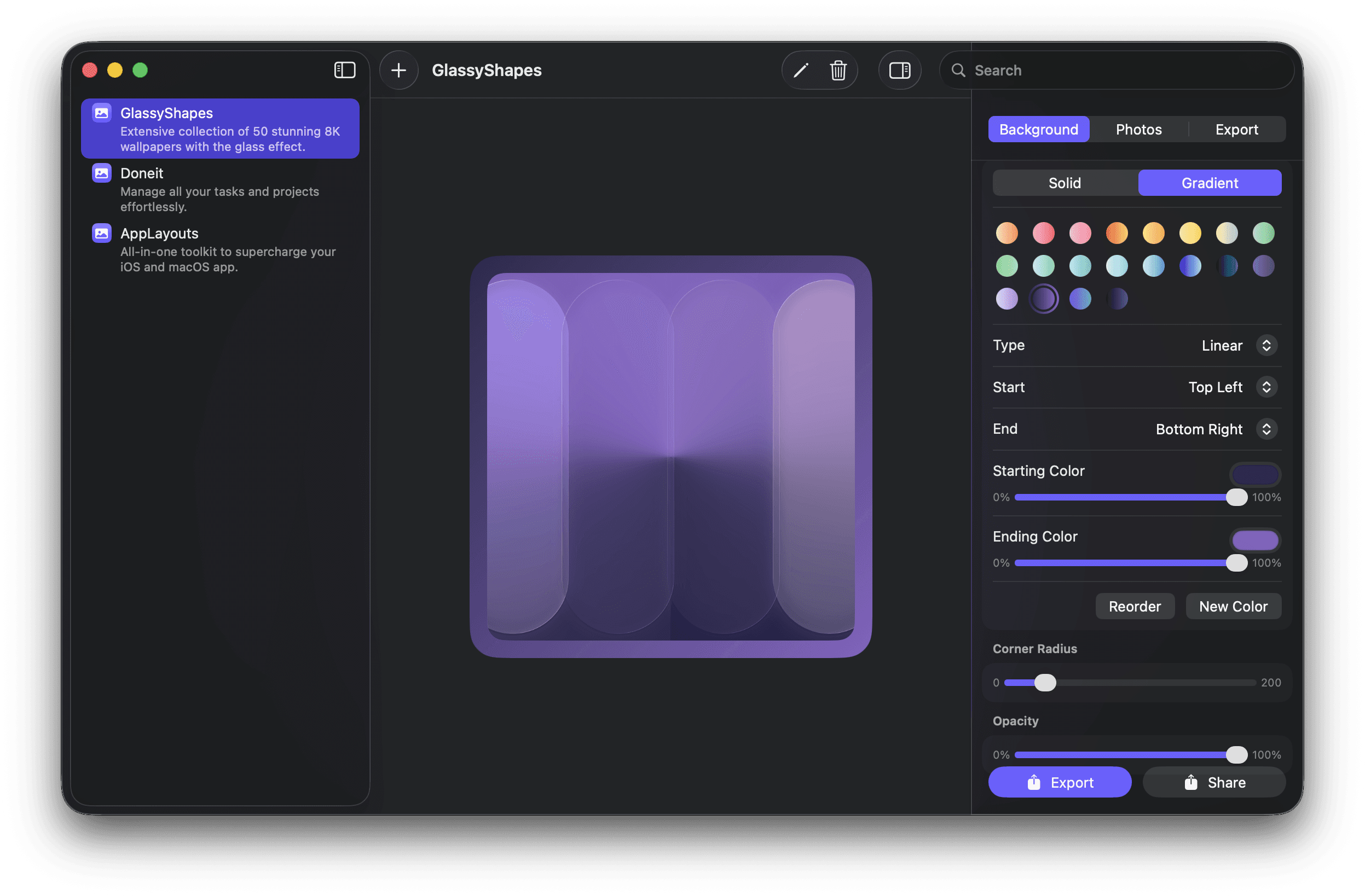Enable the Gradient background mode
This screenshot has width=1365, height=896.
(1209, 182)
